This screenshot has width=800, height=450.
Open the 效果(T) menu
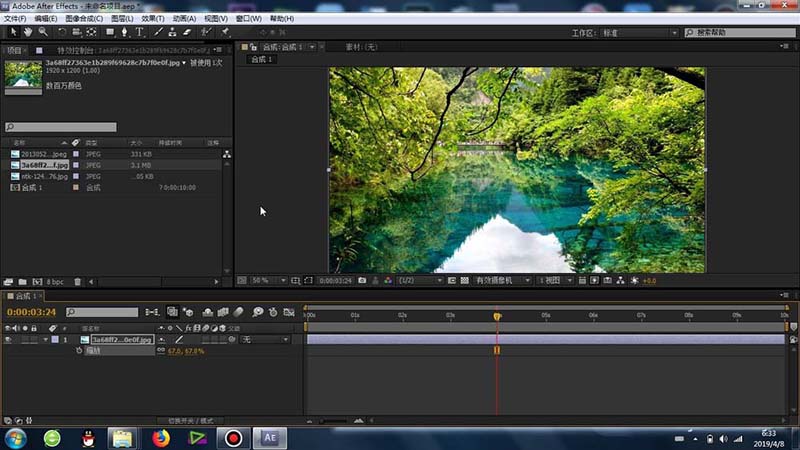153,18
